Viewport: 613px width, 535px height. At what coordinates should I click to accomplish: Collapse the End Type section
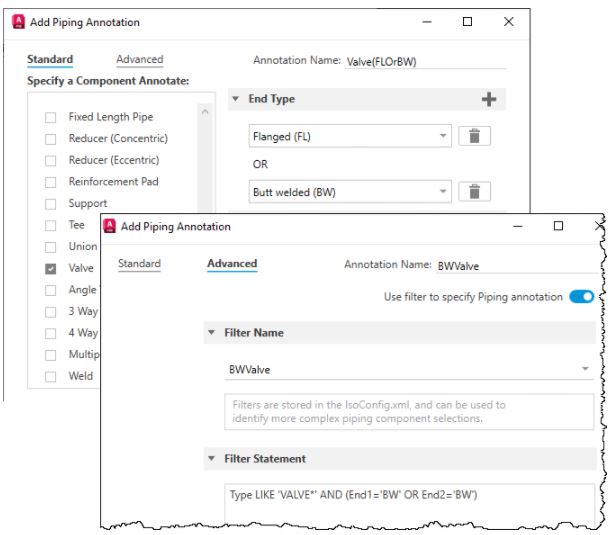[x=235, y=99]
